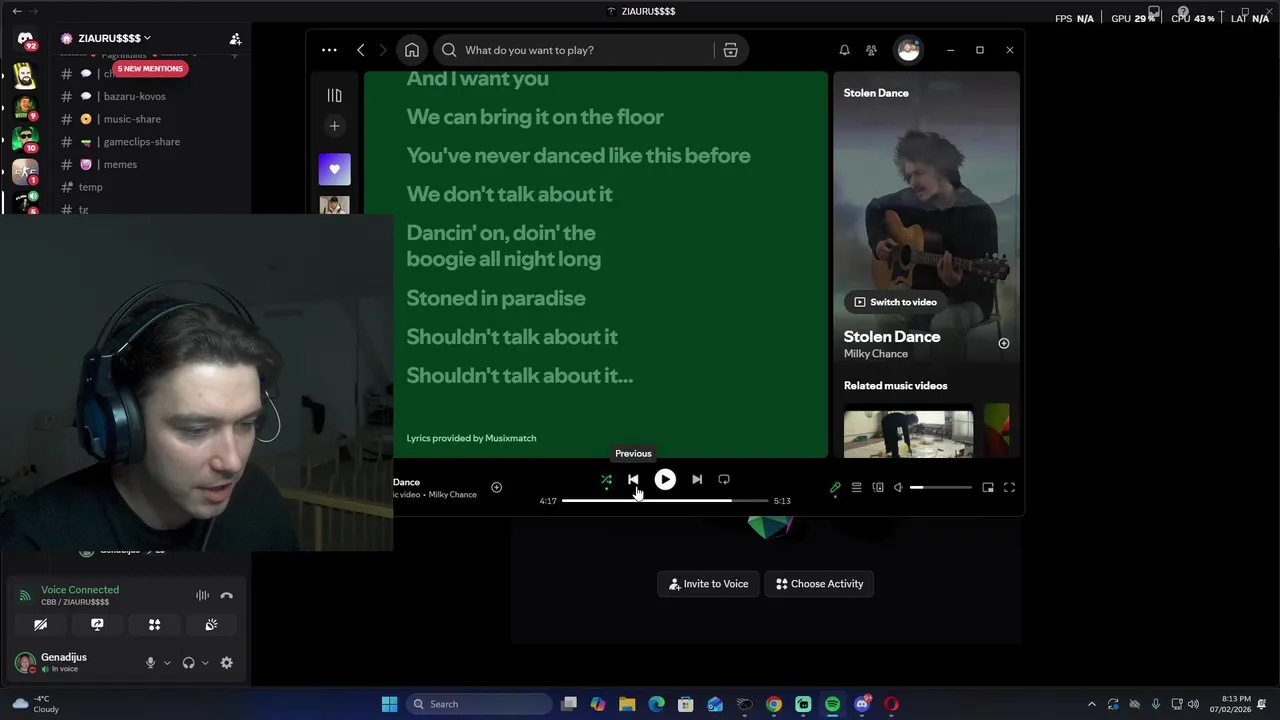The image size is (1280, 720).
Task: Open Discord invite people icon
Action: point(235,39)
